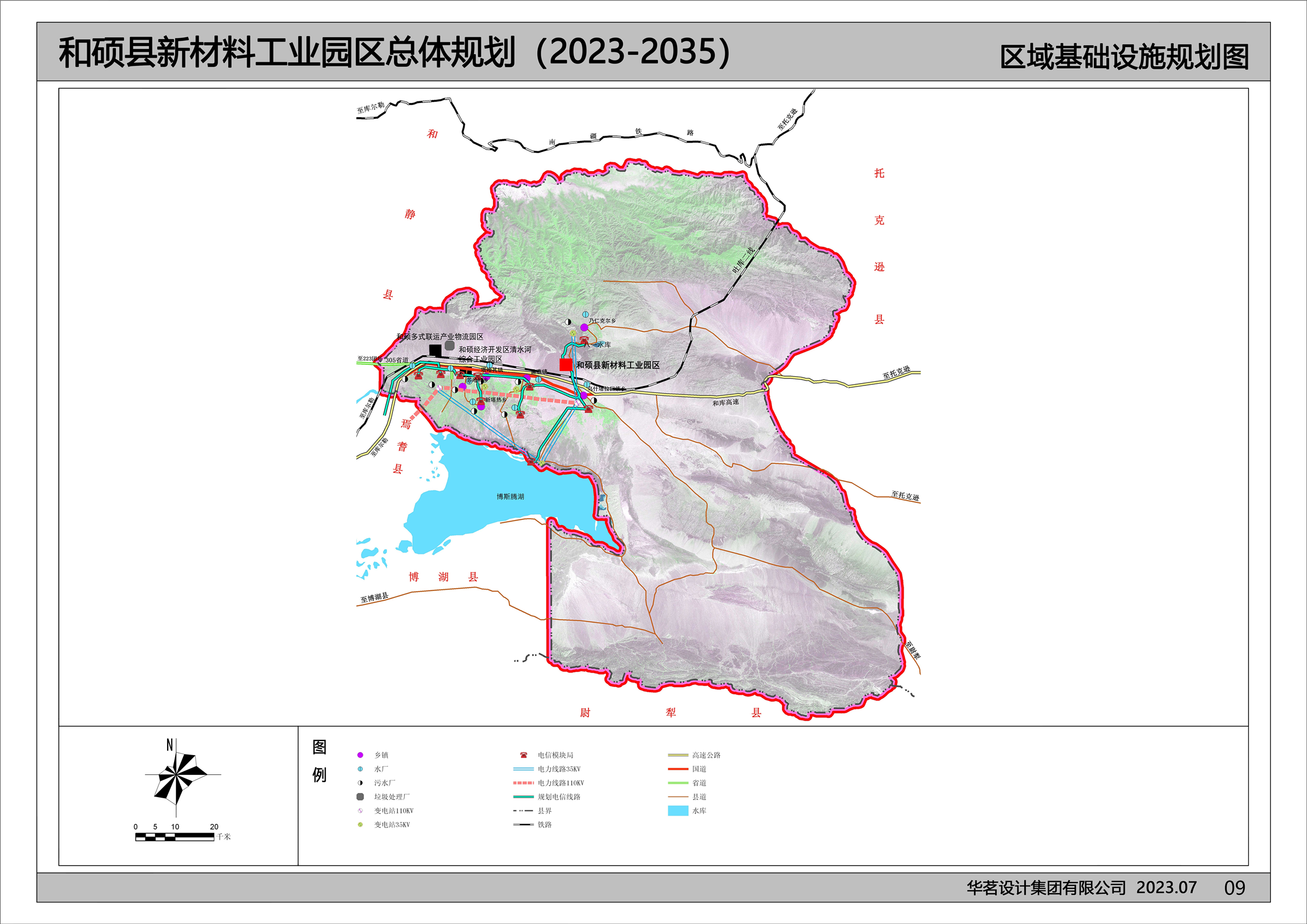The image size is (1307, 924).
Task: Click the 至博湖县 direction label
Action: click(374, 597)
